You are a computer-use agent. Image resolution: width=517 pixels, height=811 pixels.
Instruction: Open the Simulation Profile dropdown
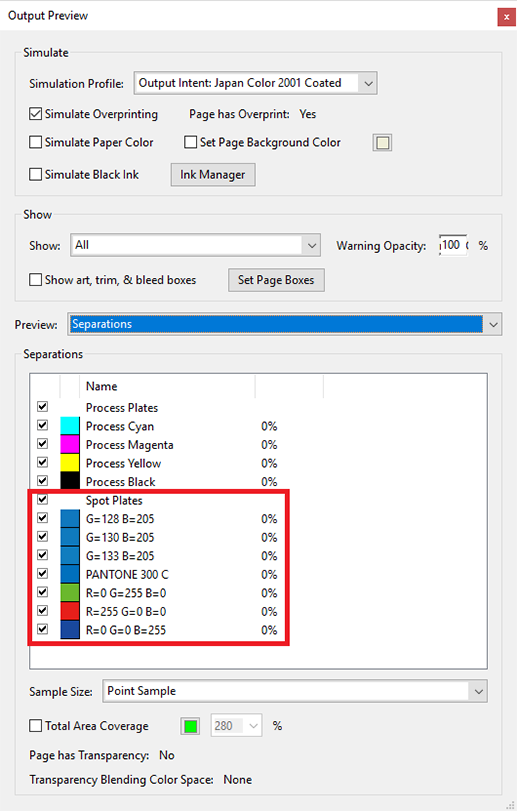255,83
